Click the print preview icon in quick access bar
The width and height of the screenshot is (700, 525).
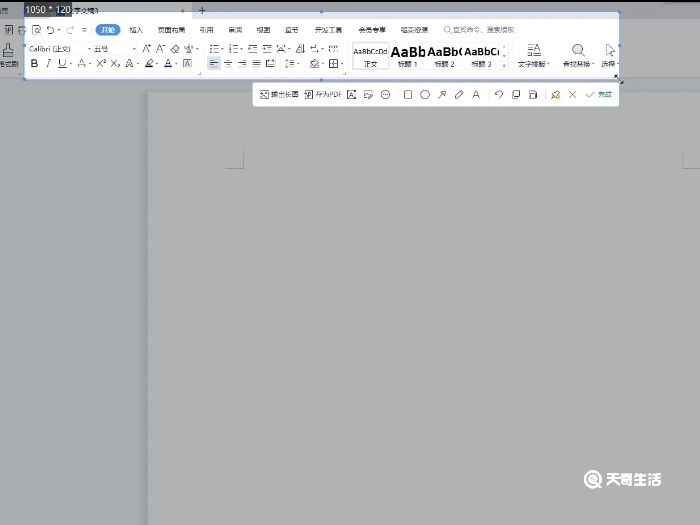click(x=37, y=30)
